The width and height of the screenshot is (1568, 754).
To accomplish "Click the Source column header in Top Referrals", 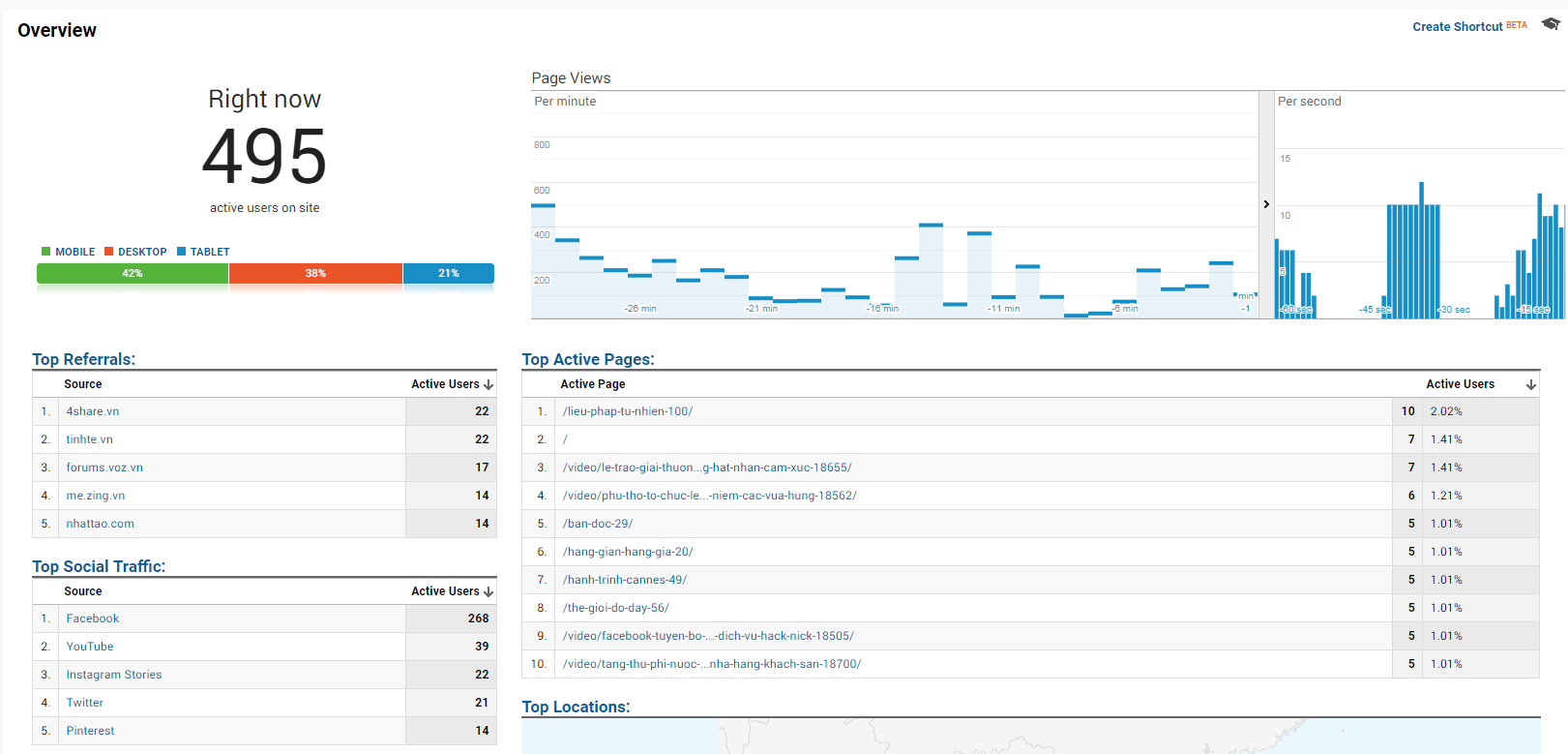I will coord(83,384).
